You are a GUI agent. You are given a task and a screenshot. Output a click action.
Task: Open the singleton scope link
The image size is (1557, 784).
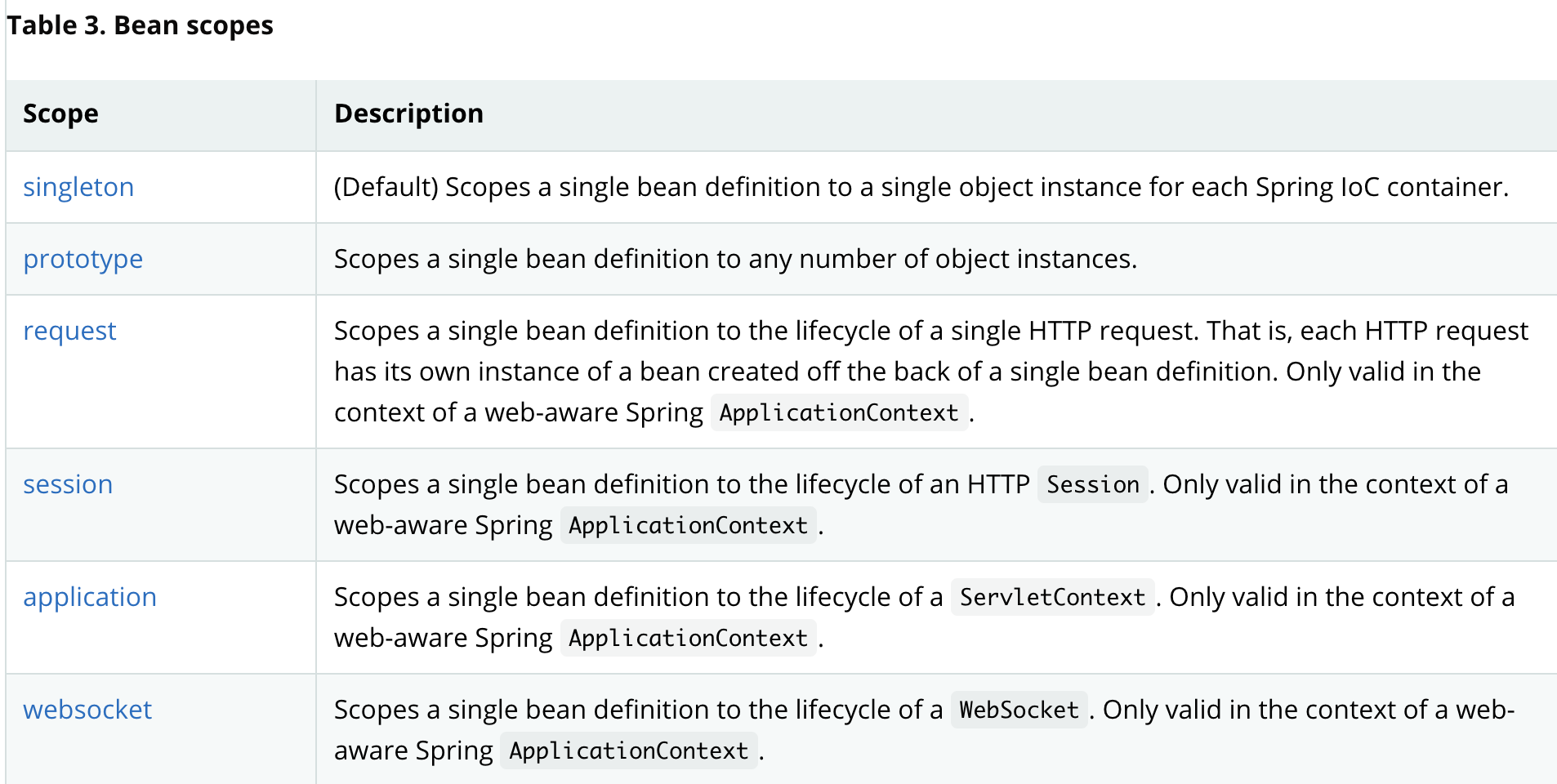coord(78,187)
